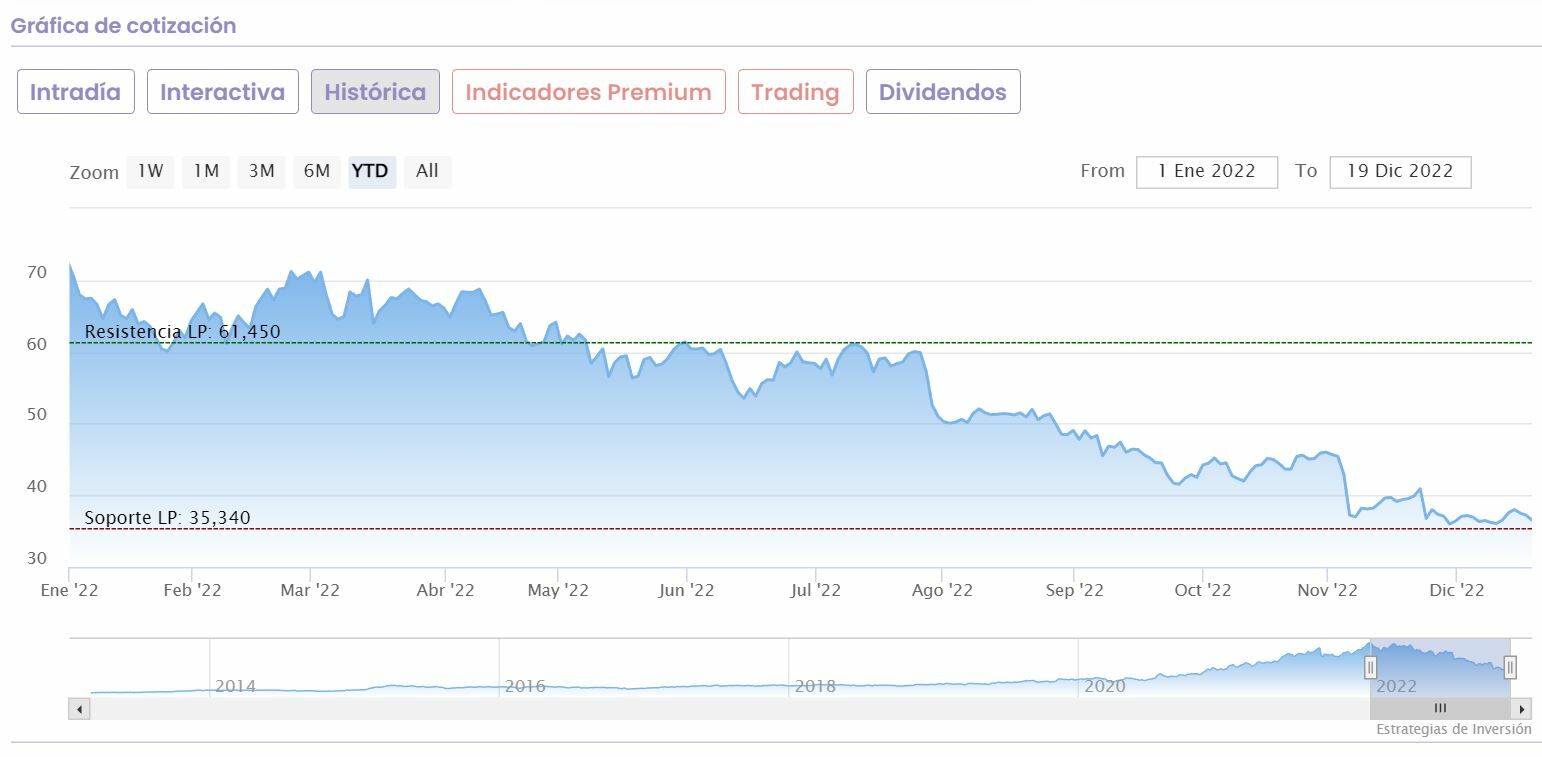1542x757 pixels.
Task: Show the Dividendos tab
Action: [942, 92]
